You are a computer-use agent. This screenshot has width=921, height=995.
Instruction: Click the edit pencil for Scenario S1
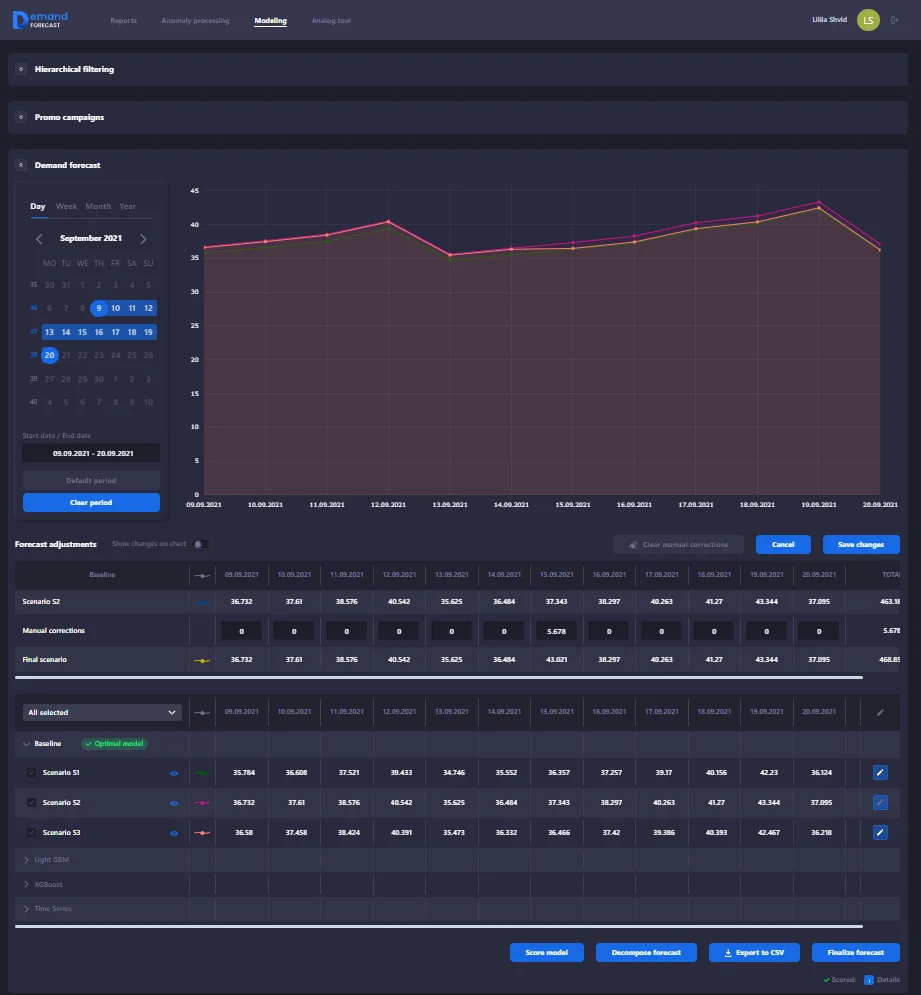(x=880, y=772)
